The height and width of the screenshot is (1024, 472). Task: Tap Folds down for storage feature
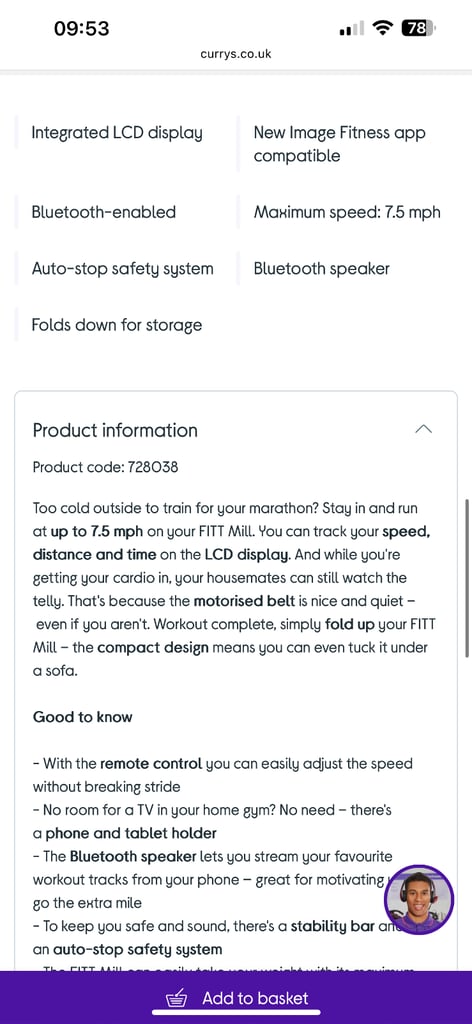117,325
